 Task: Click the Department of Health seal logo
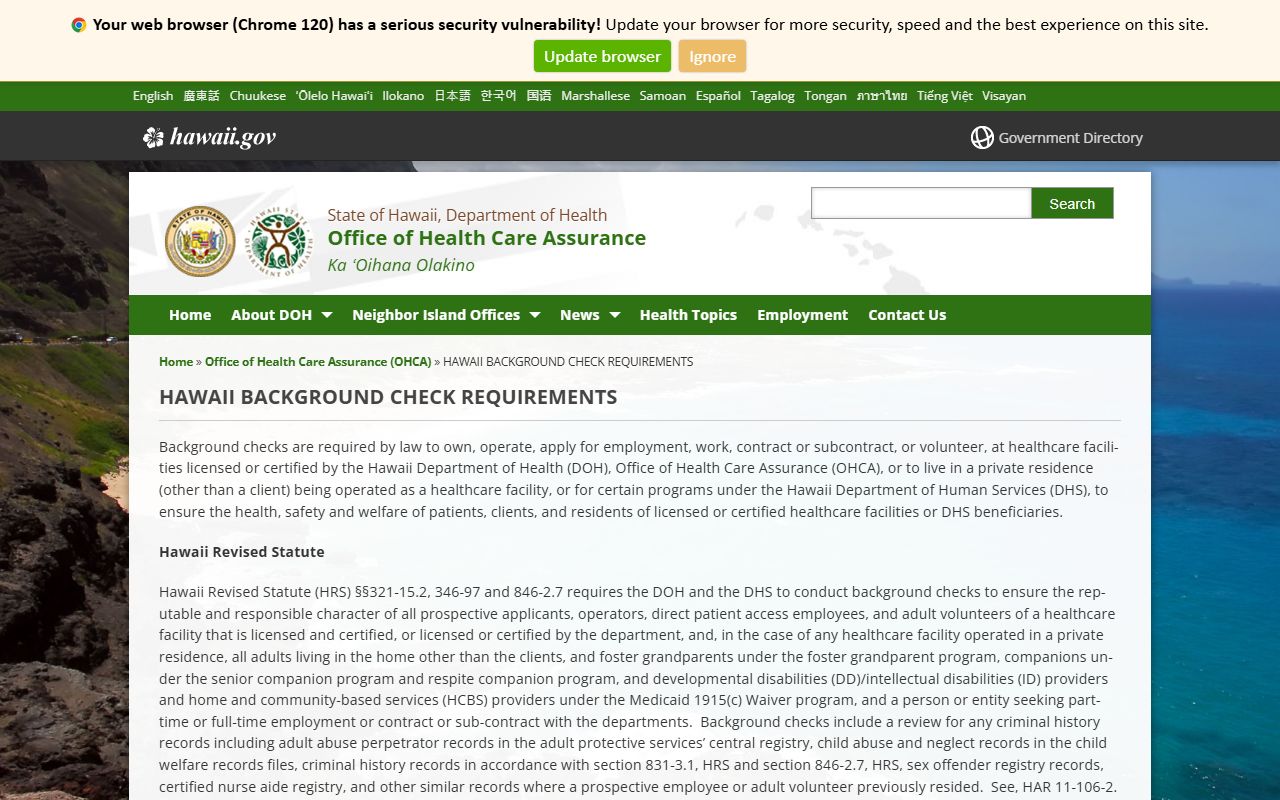[279, 241]
